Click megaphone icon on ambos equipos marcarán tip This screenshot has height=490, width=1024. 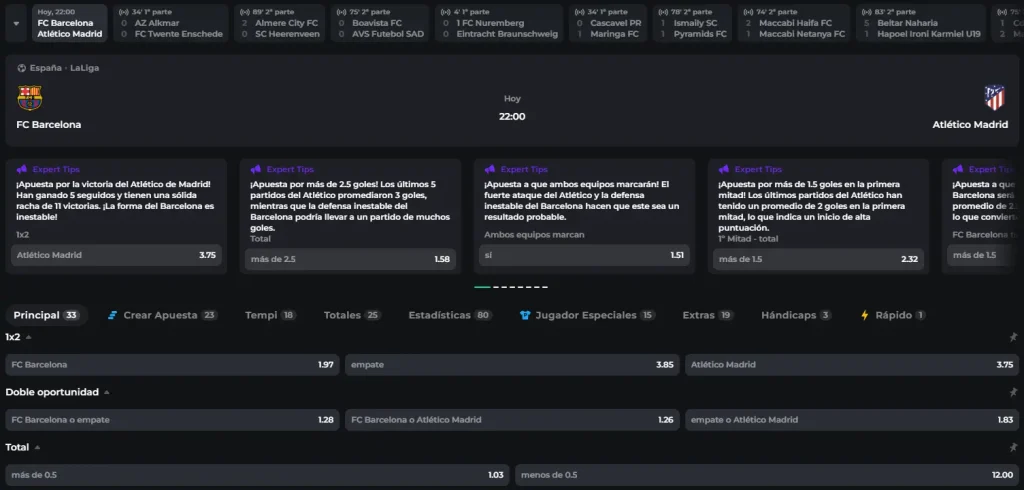[489, 169]
